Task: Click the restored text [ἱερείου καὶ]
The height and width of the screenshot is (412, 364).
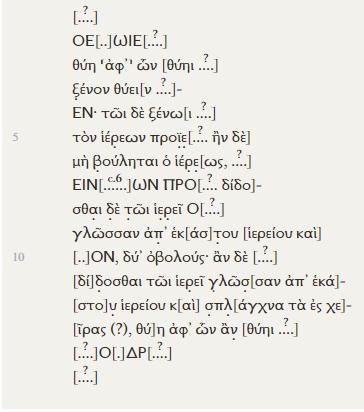Action: [x=283, y=234]
